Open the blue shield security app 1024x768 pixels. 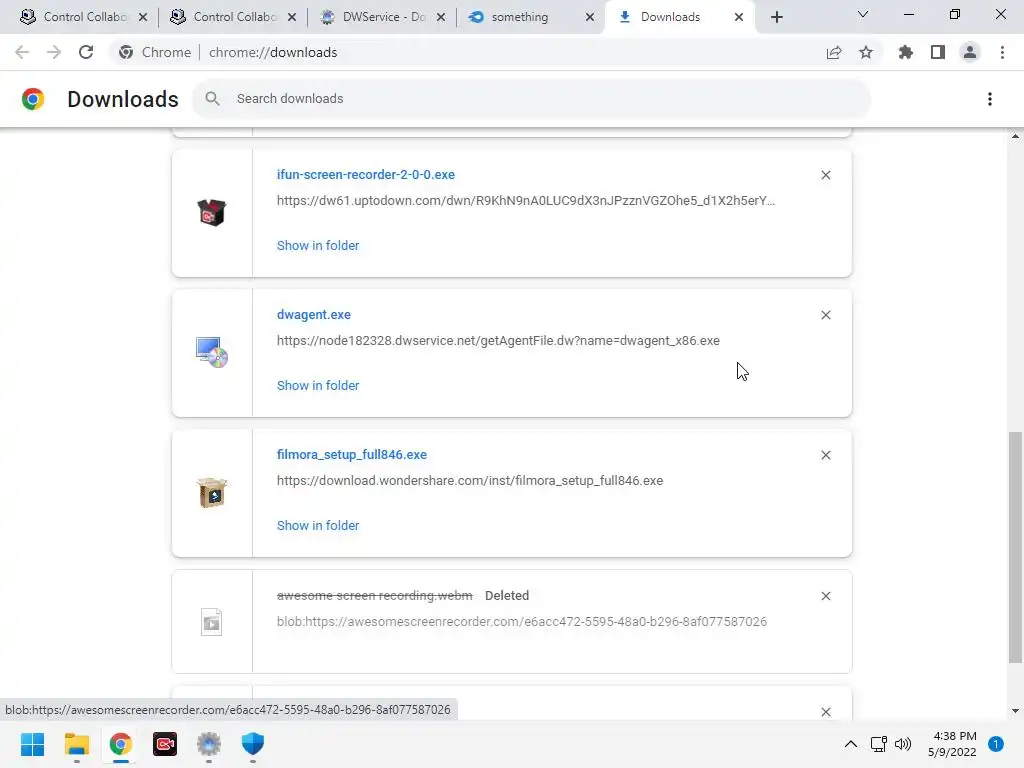click(x=253, y=744)
